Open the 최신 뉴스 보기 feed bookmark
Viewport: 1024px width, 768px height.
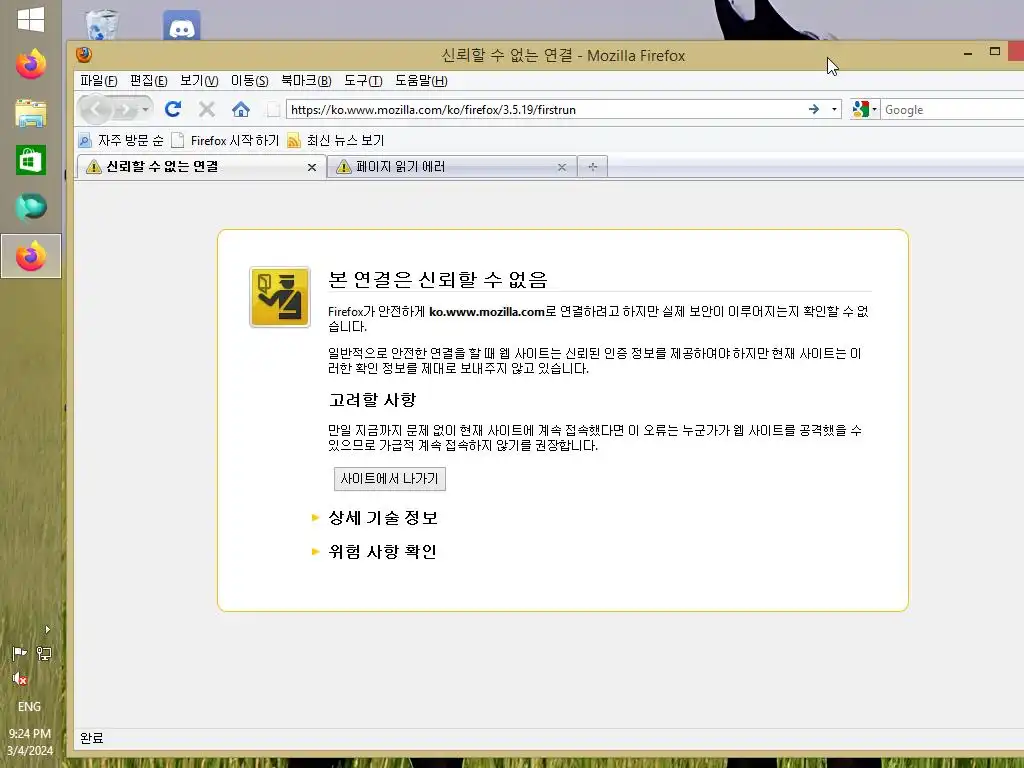tap(336, 140)
